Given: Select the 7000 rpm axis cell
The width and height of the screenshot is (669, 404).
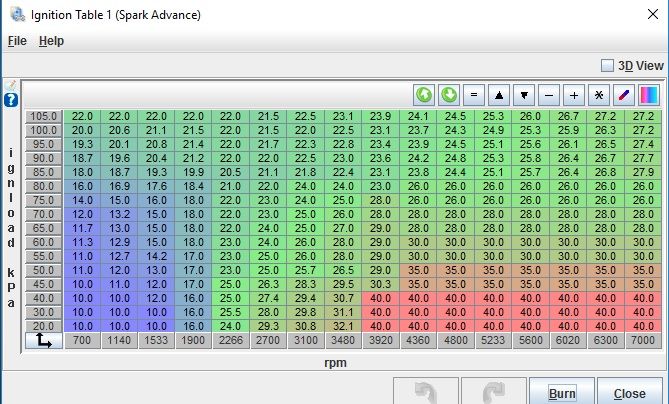Looking at the screenshot, I should point(643,340).
